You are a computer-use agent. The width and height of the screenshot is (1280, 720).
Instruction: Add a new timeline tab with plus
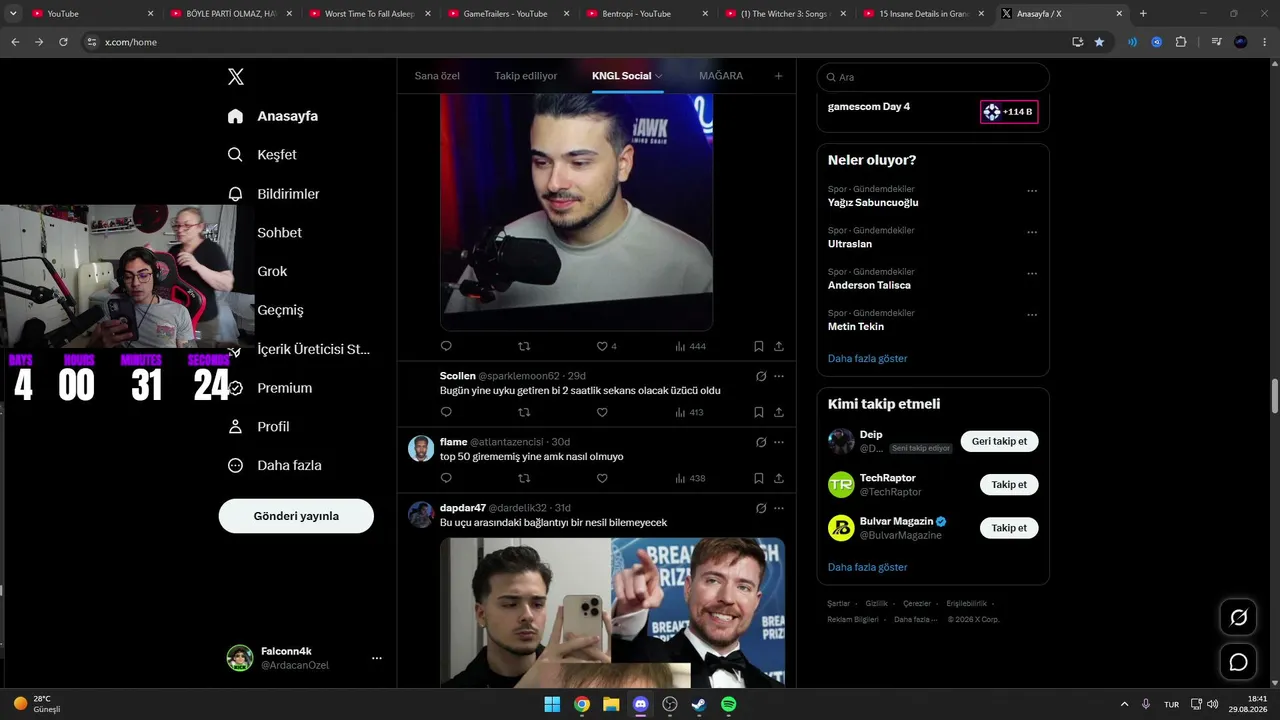(779, 76)
